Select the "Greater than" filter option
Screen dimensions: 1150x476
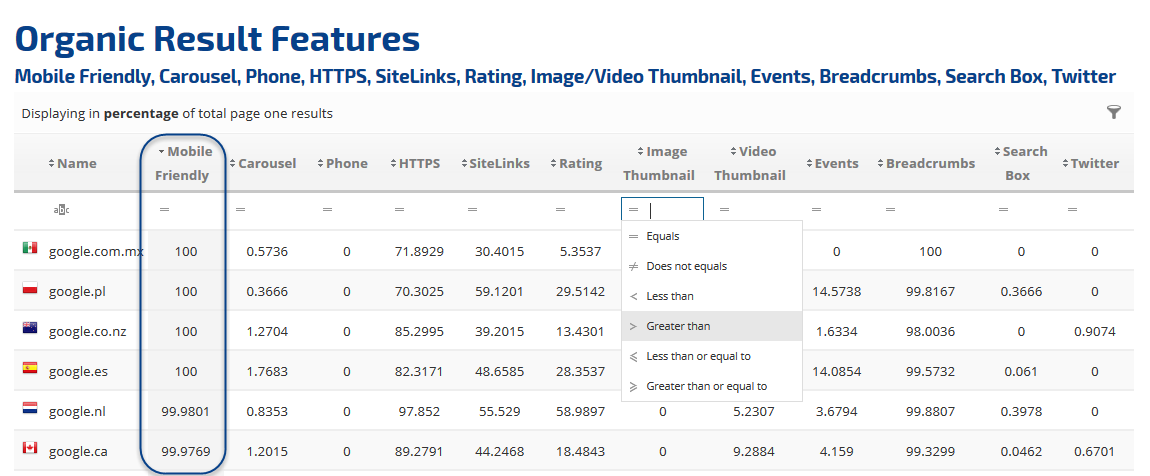(678, 326)
